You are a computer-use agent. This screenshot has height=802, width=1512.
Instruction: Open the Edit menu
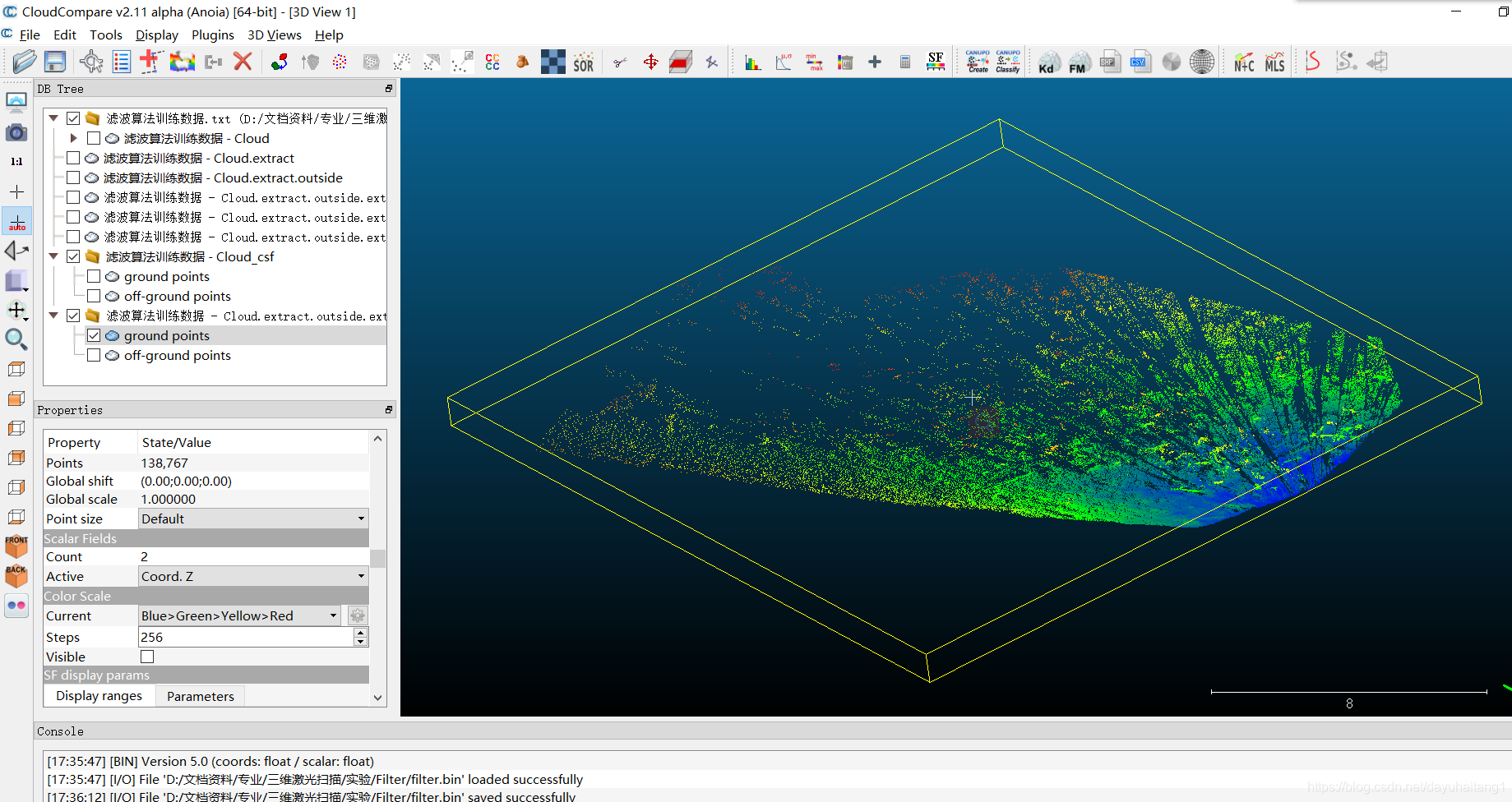tap(65, 35)
